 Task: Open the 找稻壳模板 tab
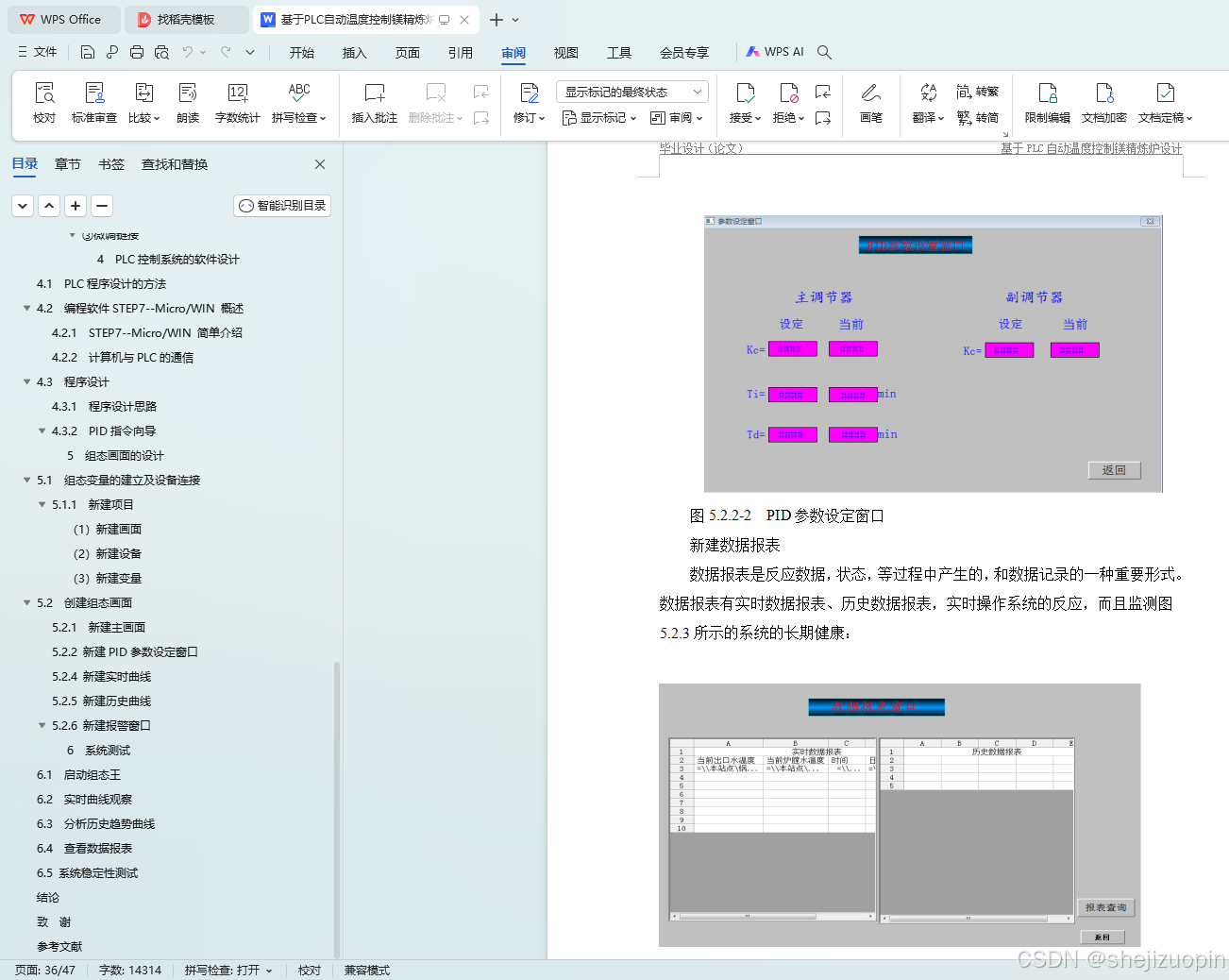coord(187,19)
